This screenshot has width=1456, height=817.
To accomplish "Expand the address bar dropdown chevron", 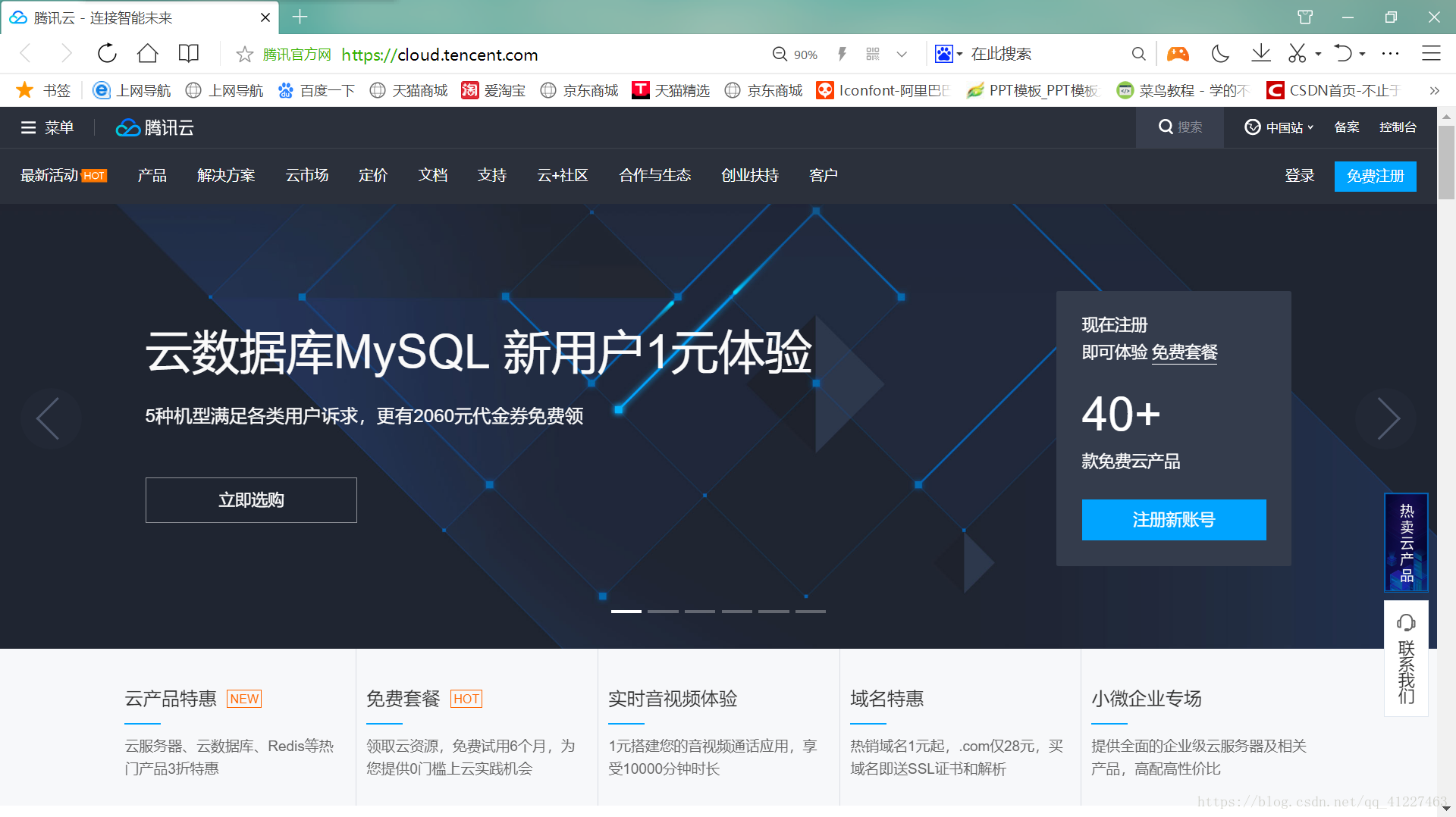I will (x=902, y=55).
